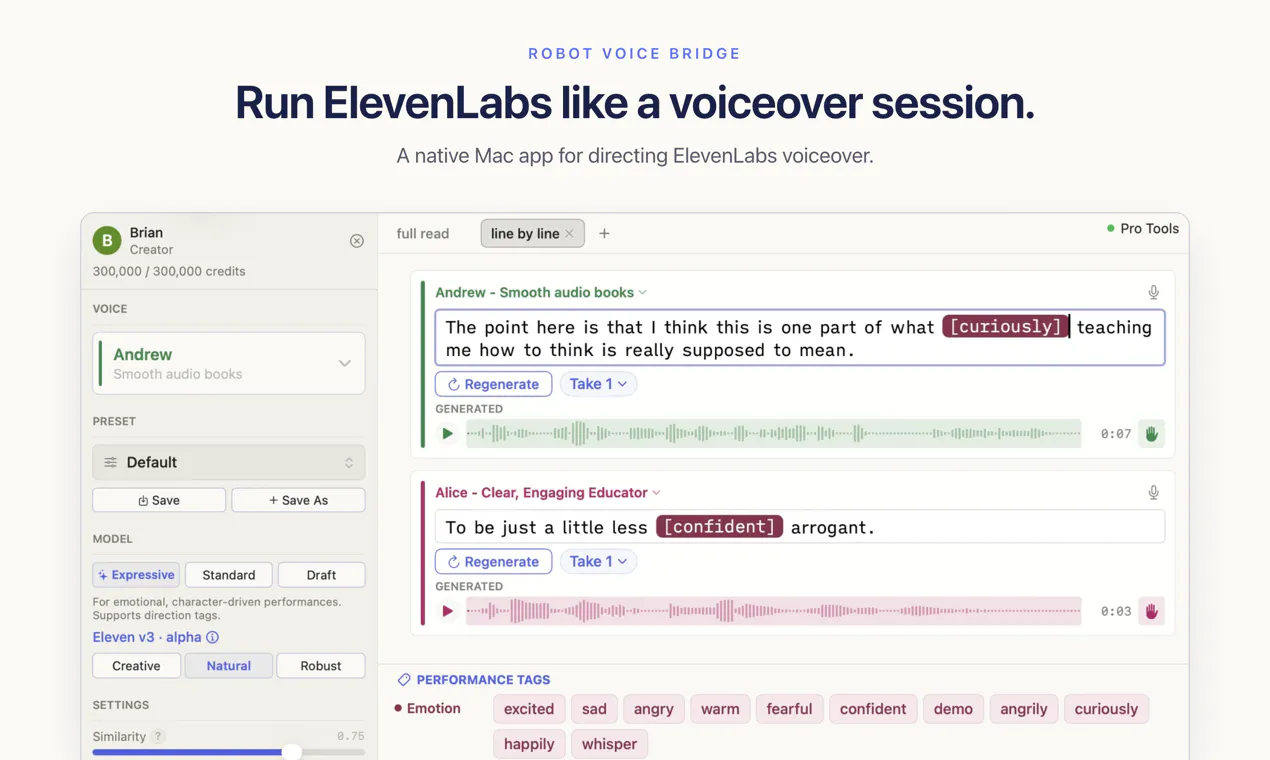Click the microphone icon in Alice's line

coord(1153,492)
